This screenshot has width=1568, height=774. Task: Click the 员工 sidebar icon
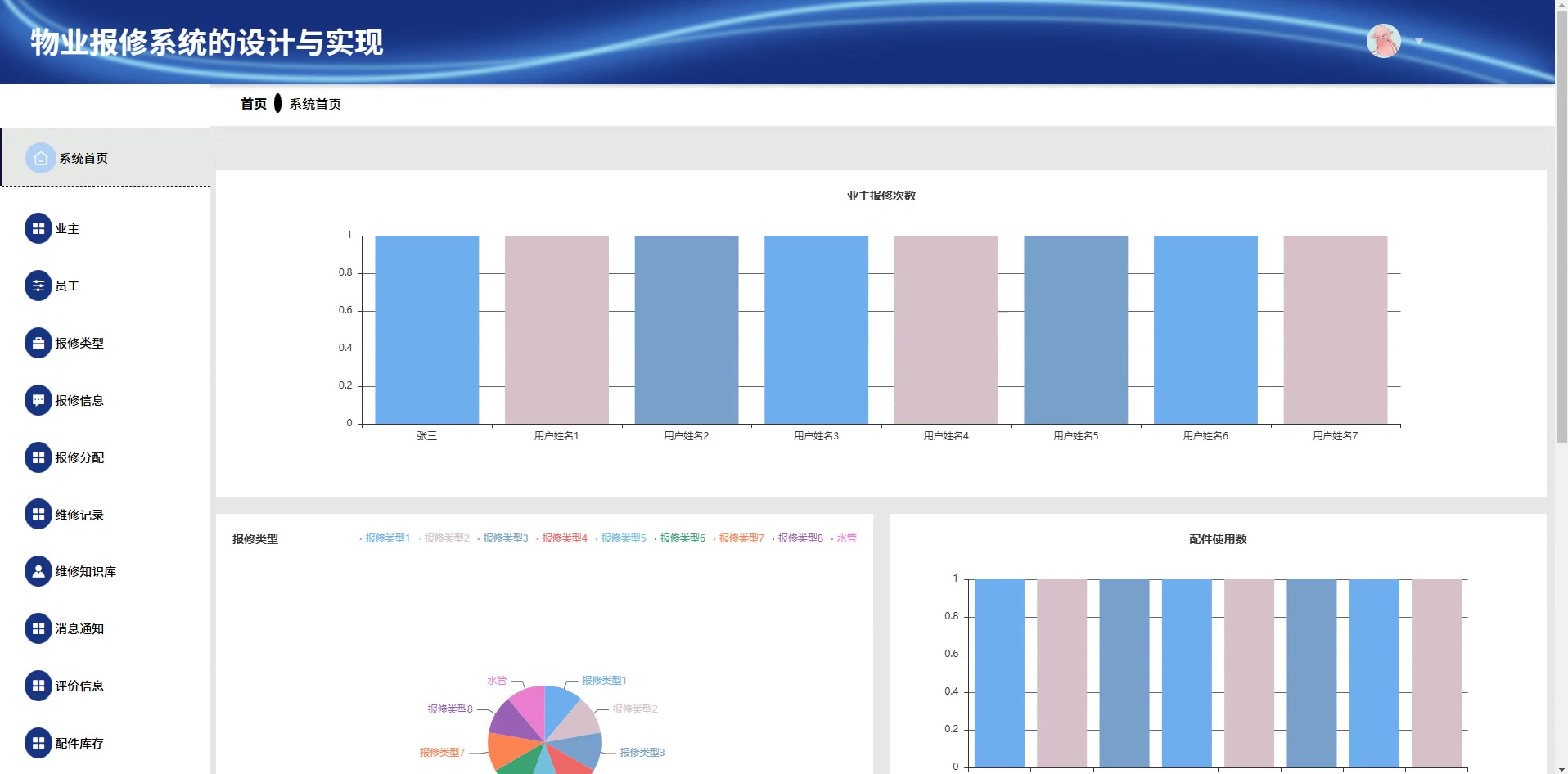38,286
